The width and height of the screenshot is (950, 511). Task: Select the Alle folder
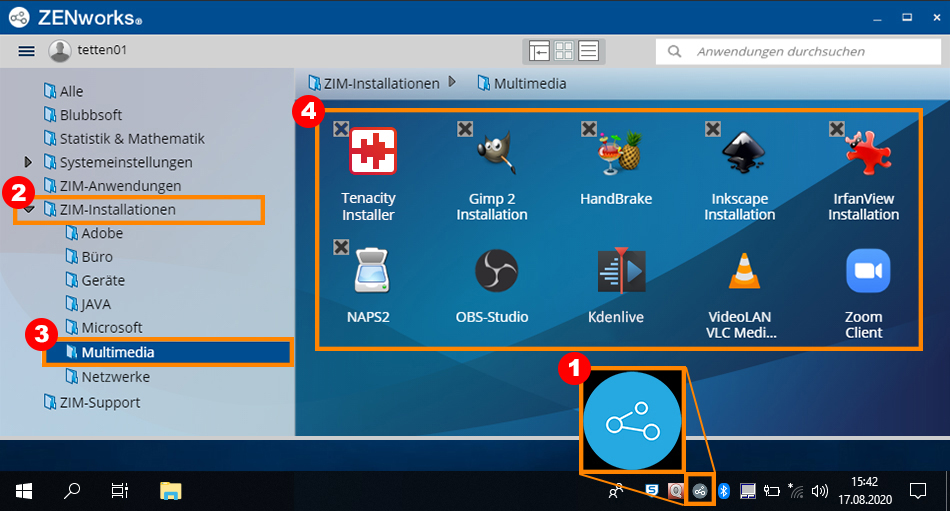(64, 92)
